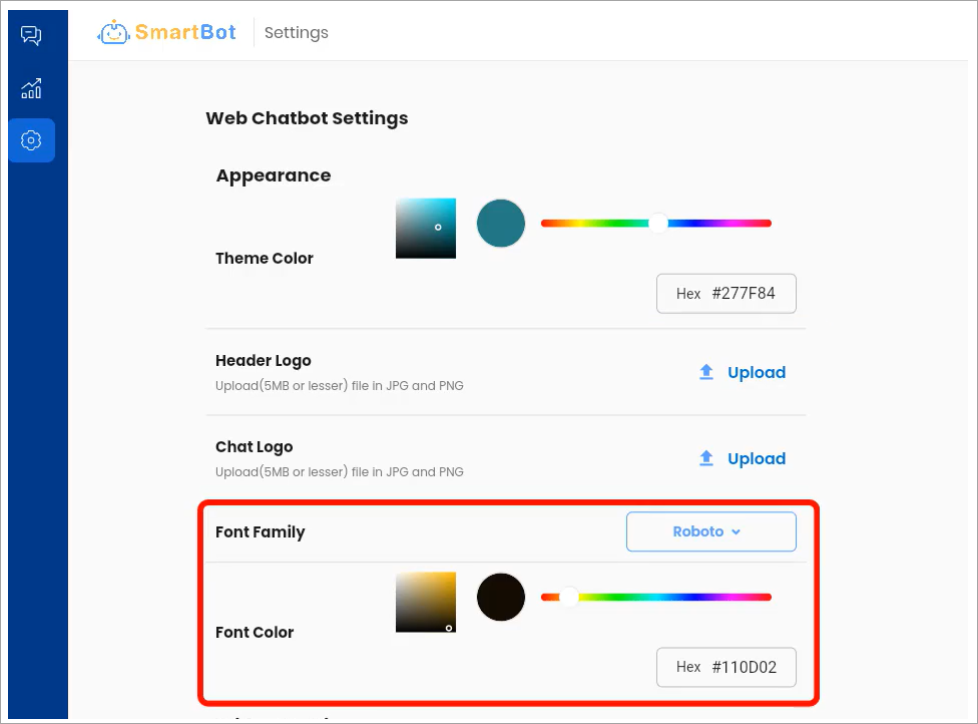Screen dimensions: 978x724
Task: Click the font color hue slider handle
Action: [x=569, y=597]
